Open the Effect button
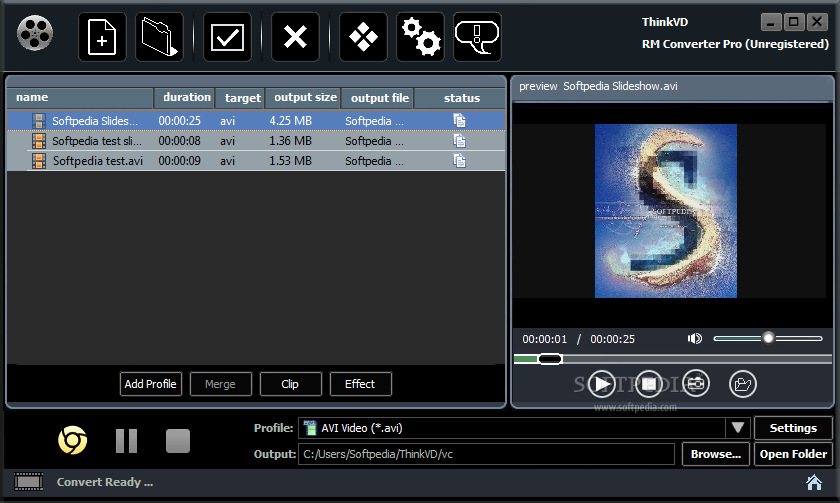 pos(361,384)
